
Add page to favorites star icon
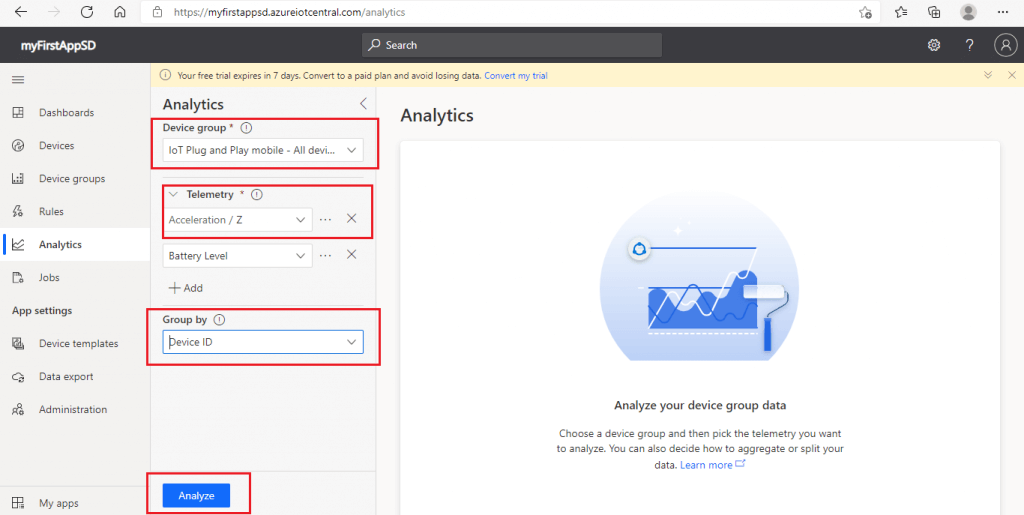[x=865, y=12]
